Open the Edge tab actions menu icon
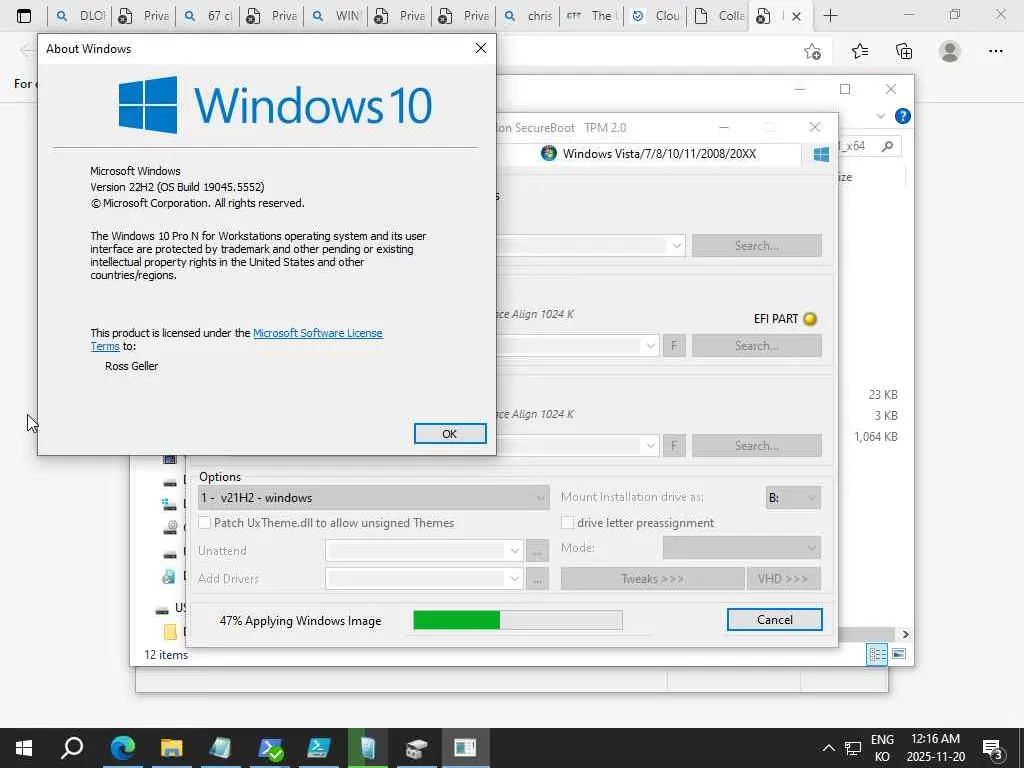1024x768 pixels. point(24,16)
